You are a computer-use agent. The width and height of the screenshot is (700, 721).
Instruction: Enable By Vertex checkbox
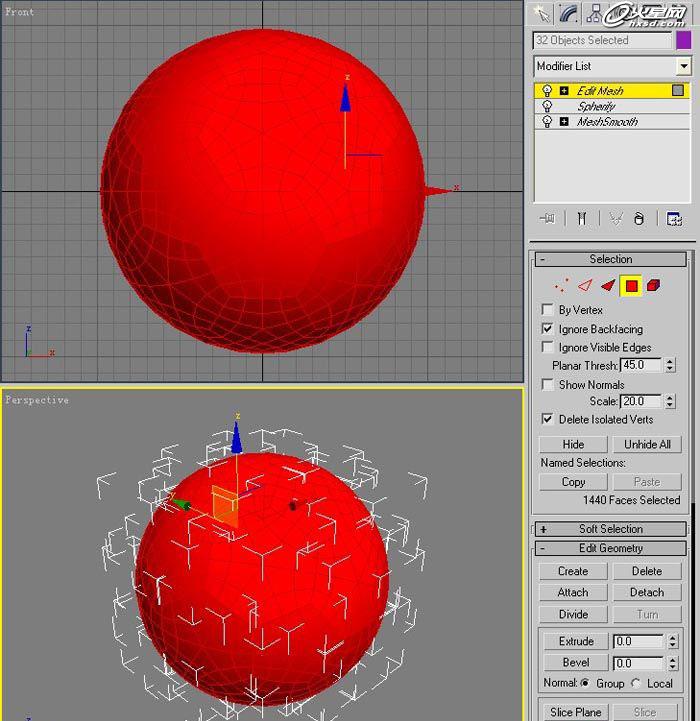(x=547, y=310)
